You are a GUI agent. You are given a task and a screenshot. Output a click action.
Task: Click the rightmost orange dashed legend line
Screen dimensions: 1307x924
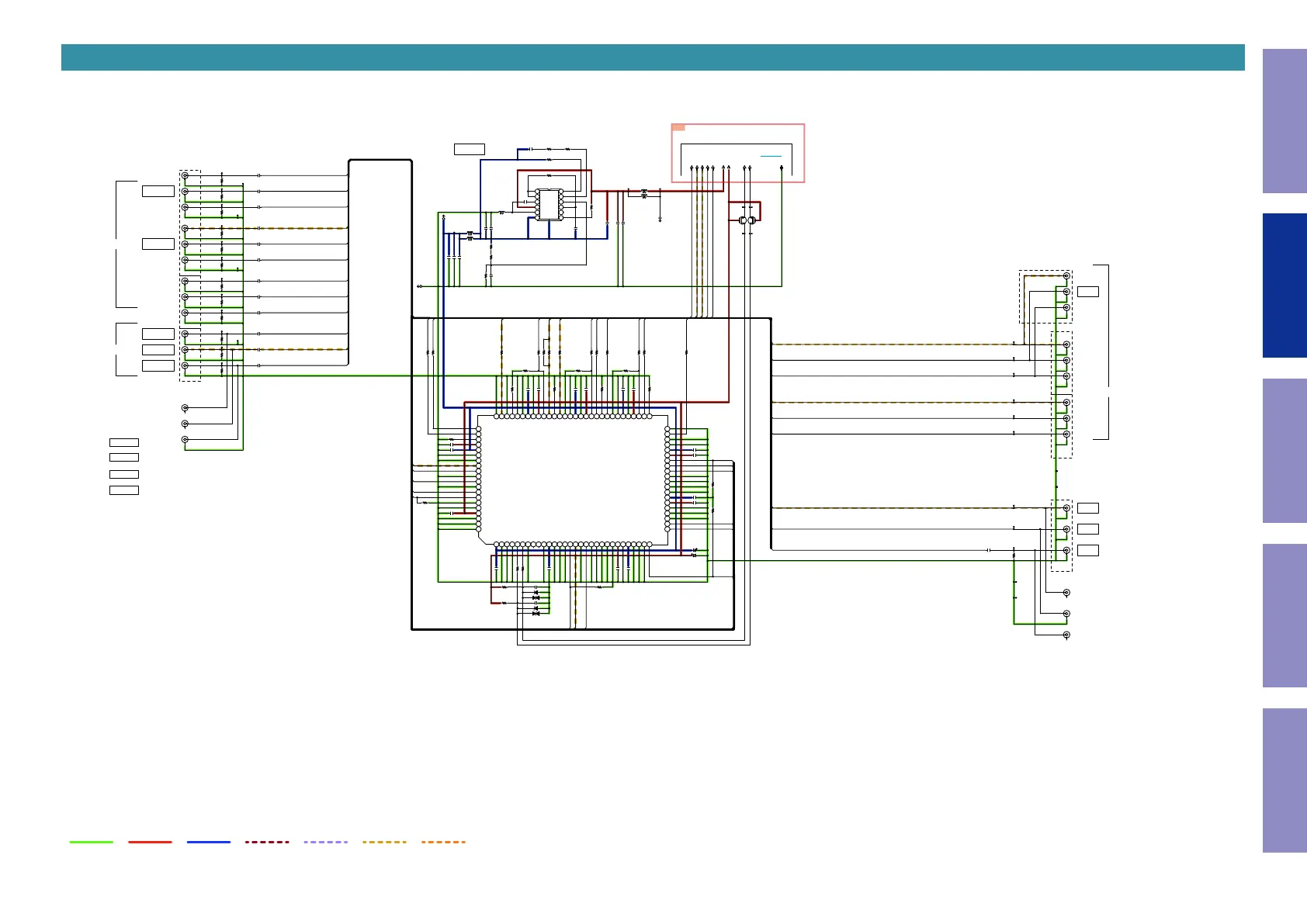[x=443, y=842]
